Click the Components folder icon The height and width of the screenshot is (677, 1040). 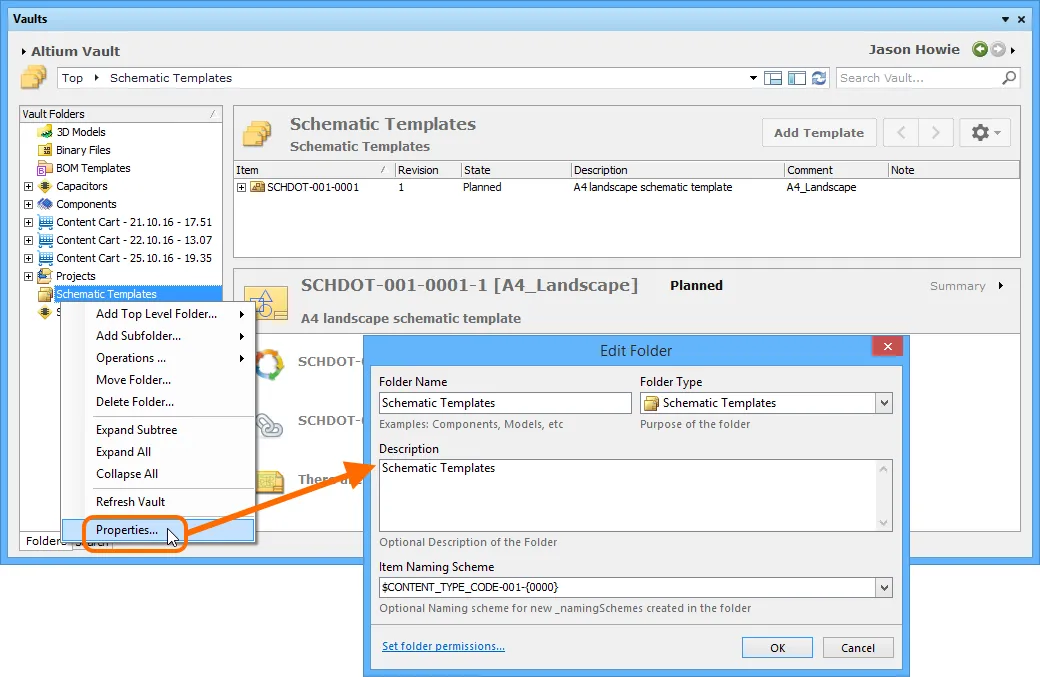45,204
